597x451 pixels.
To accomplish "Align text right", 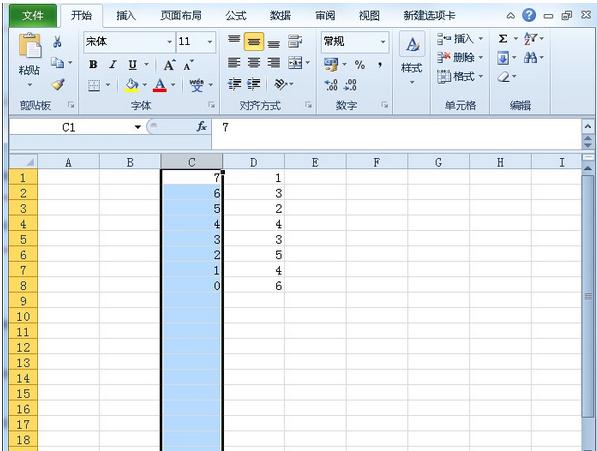I will click(x=273, y=63).
